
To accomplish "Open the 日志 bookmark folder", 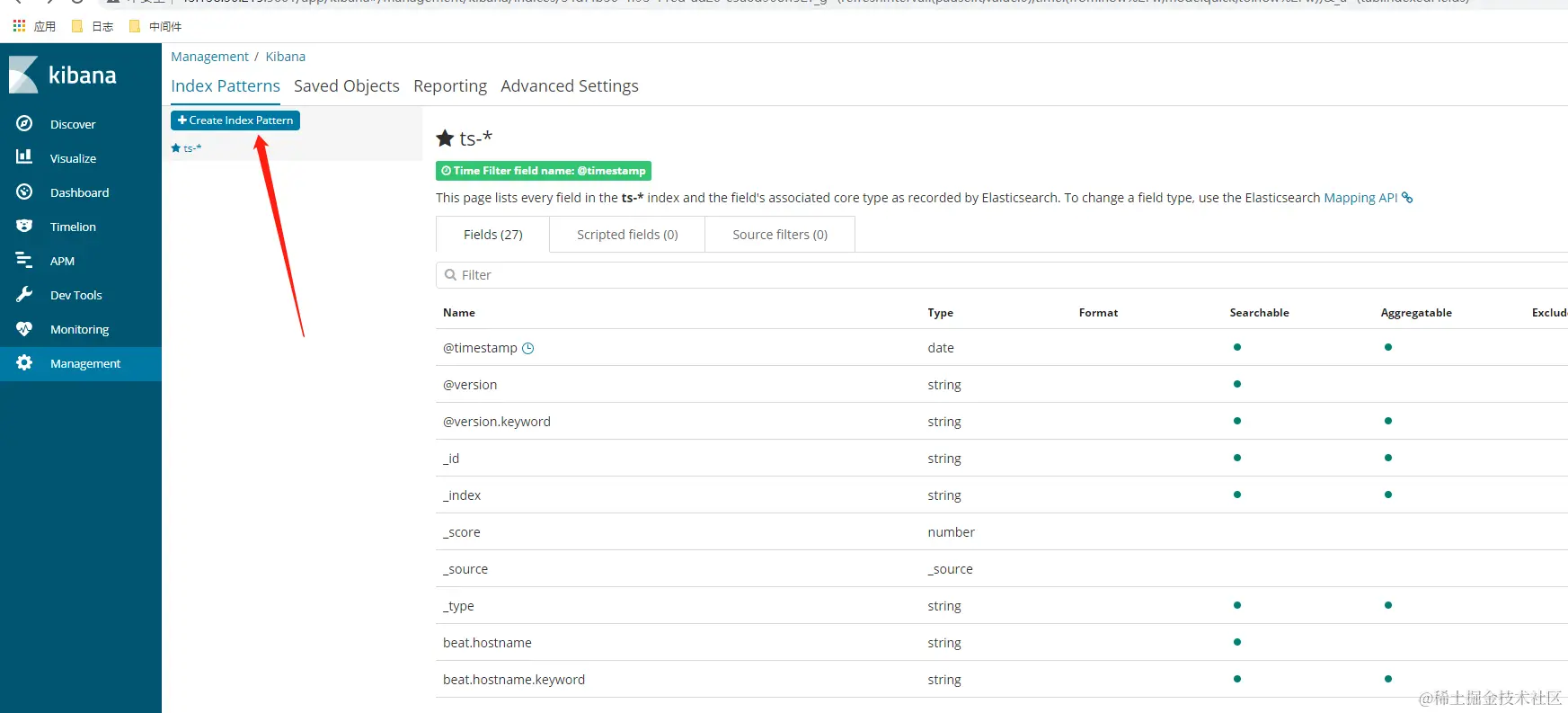I will (x=93, y=26).
